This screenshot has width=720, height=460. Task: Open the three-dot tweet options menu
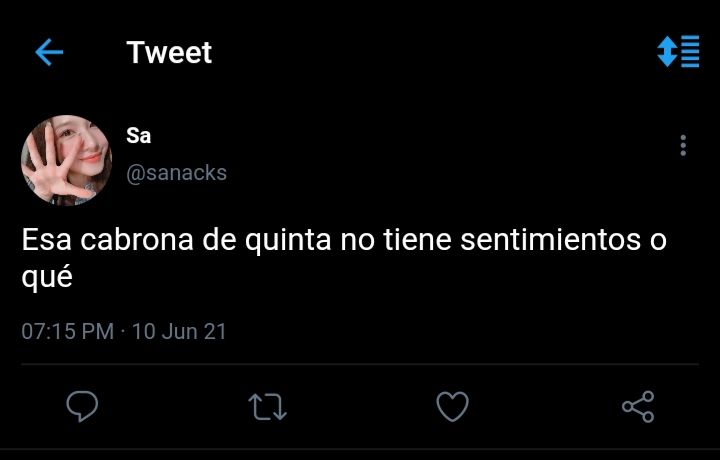(683, 146)
